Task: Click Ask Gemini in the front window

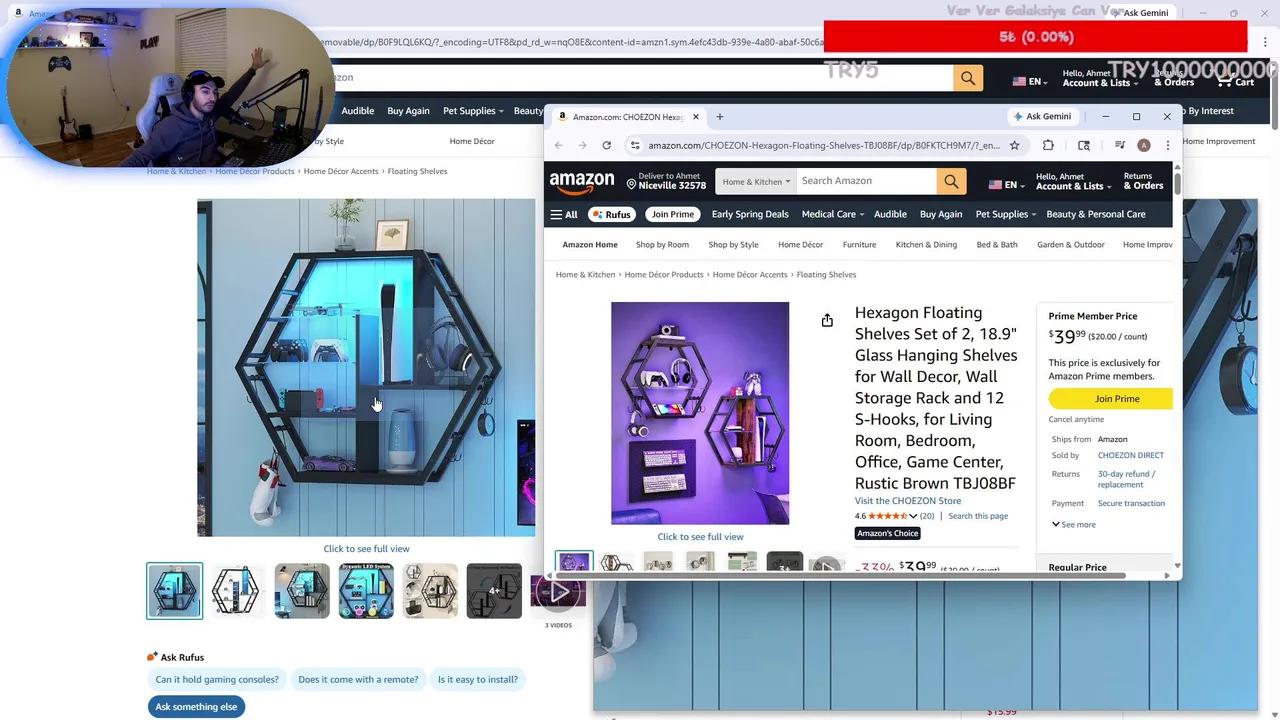Action: coord(1041,116)
